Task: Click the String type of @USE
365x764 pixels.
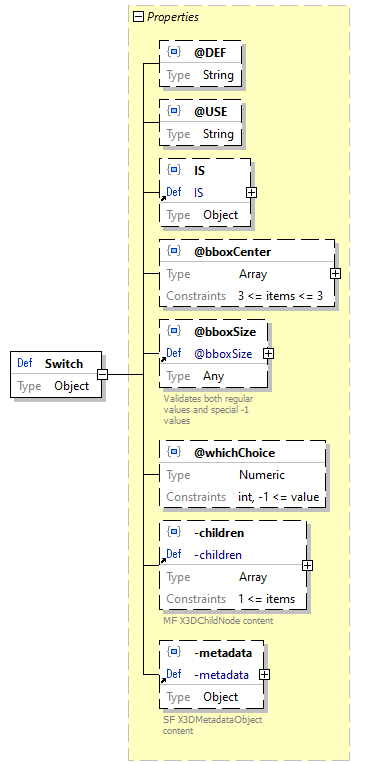Action: 218,134
